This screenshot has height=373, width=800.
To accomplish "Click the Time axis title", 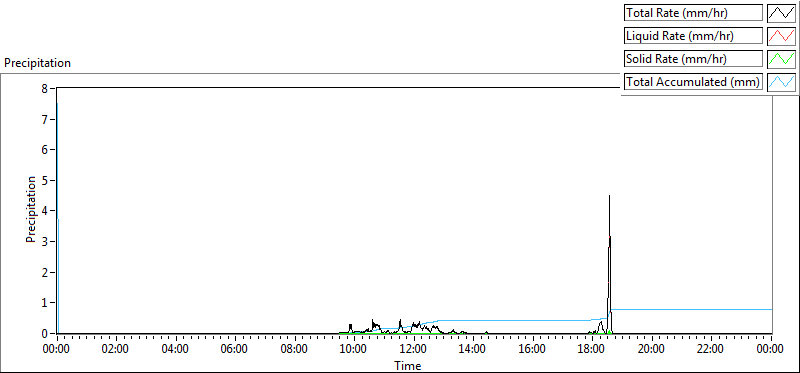I will click(407, 365).
